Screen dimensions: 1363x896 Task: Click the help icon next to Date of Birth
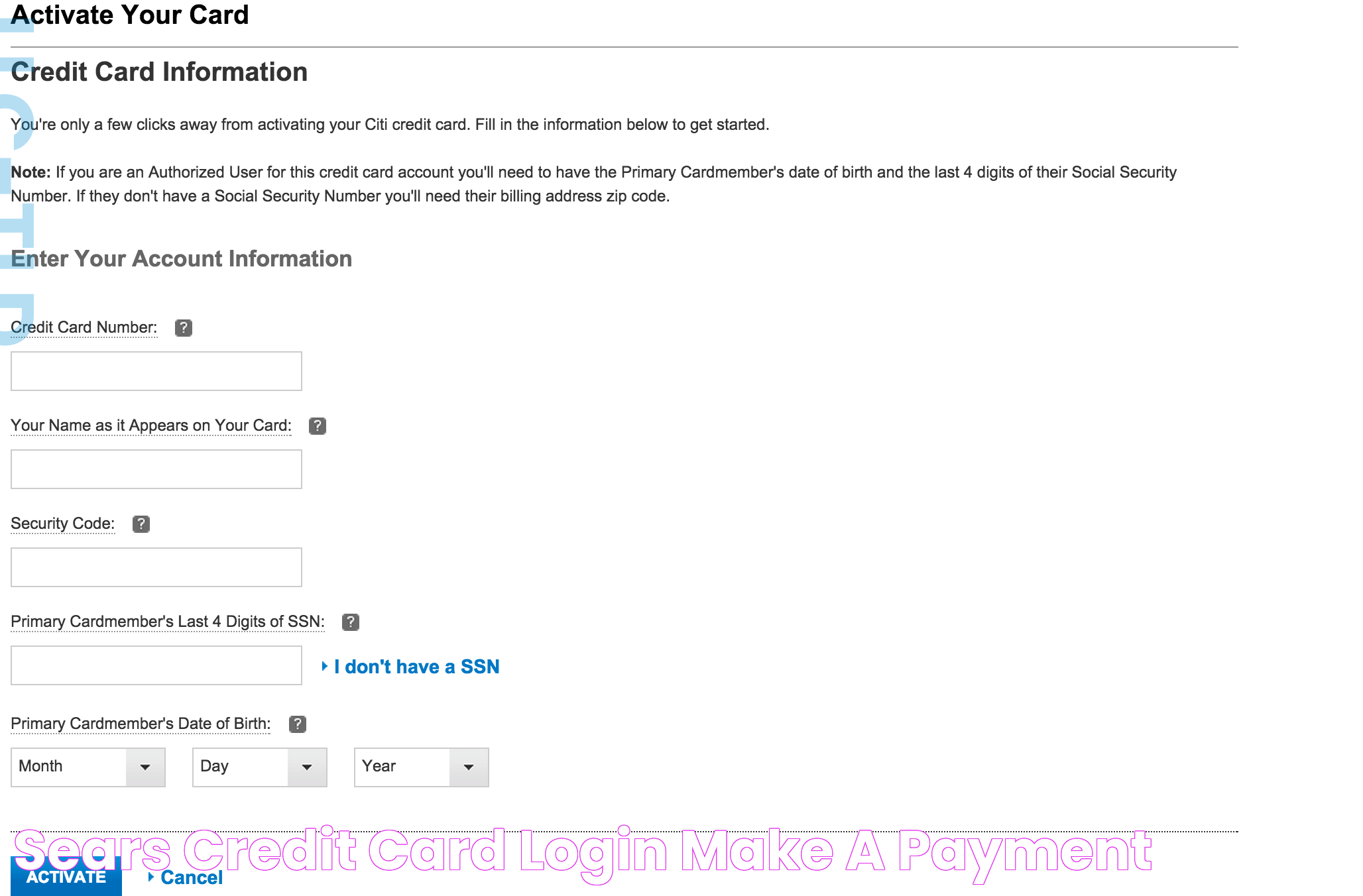coord(298,722)
